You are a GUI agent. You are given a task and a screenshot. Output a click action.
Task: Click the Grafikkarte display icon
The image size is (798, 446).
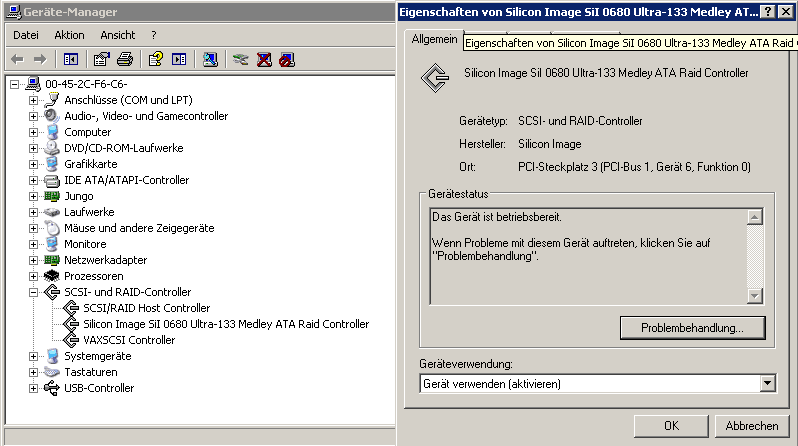[52, 164]
